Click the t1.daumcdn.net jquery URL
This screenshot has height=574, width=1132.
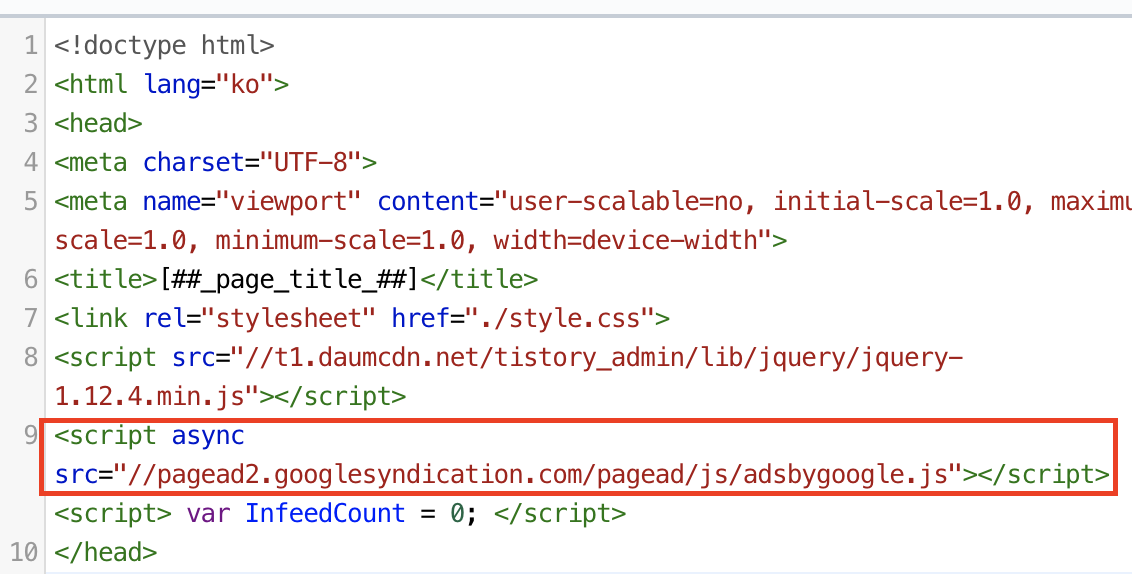coord(596,357)
